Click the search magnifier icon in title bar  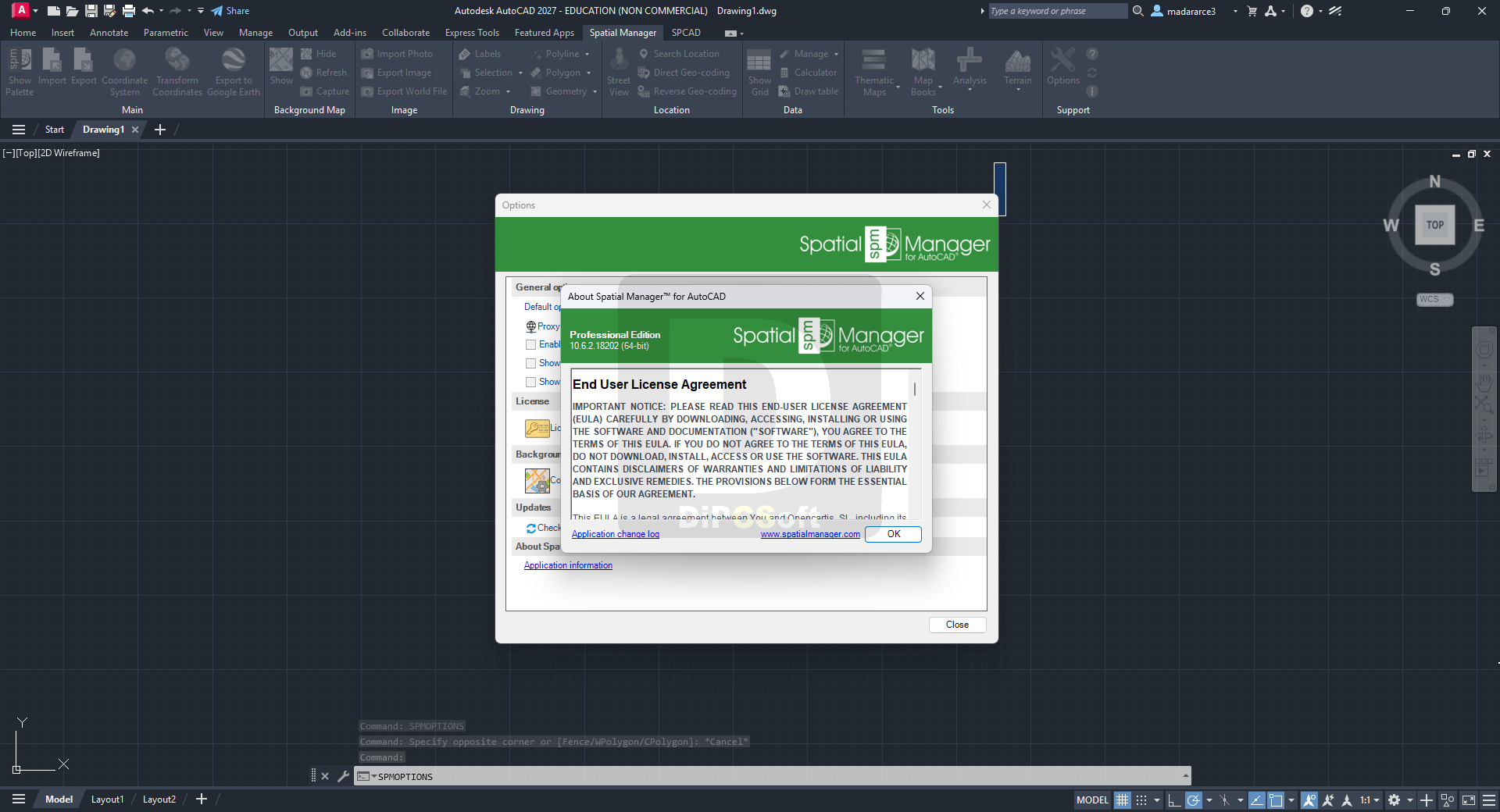1138,11
